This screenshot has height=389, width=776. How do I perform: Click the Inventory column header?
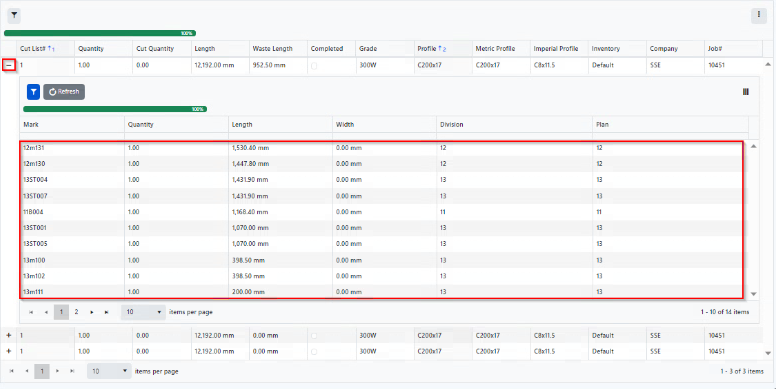click(x=618, y=49)
